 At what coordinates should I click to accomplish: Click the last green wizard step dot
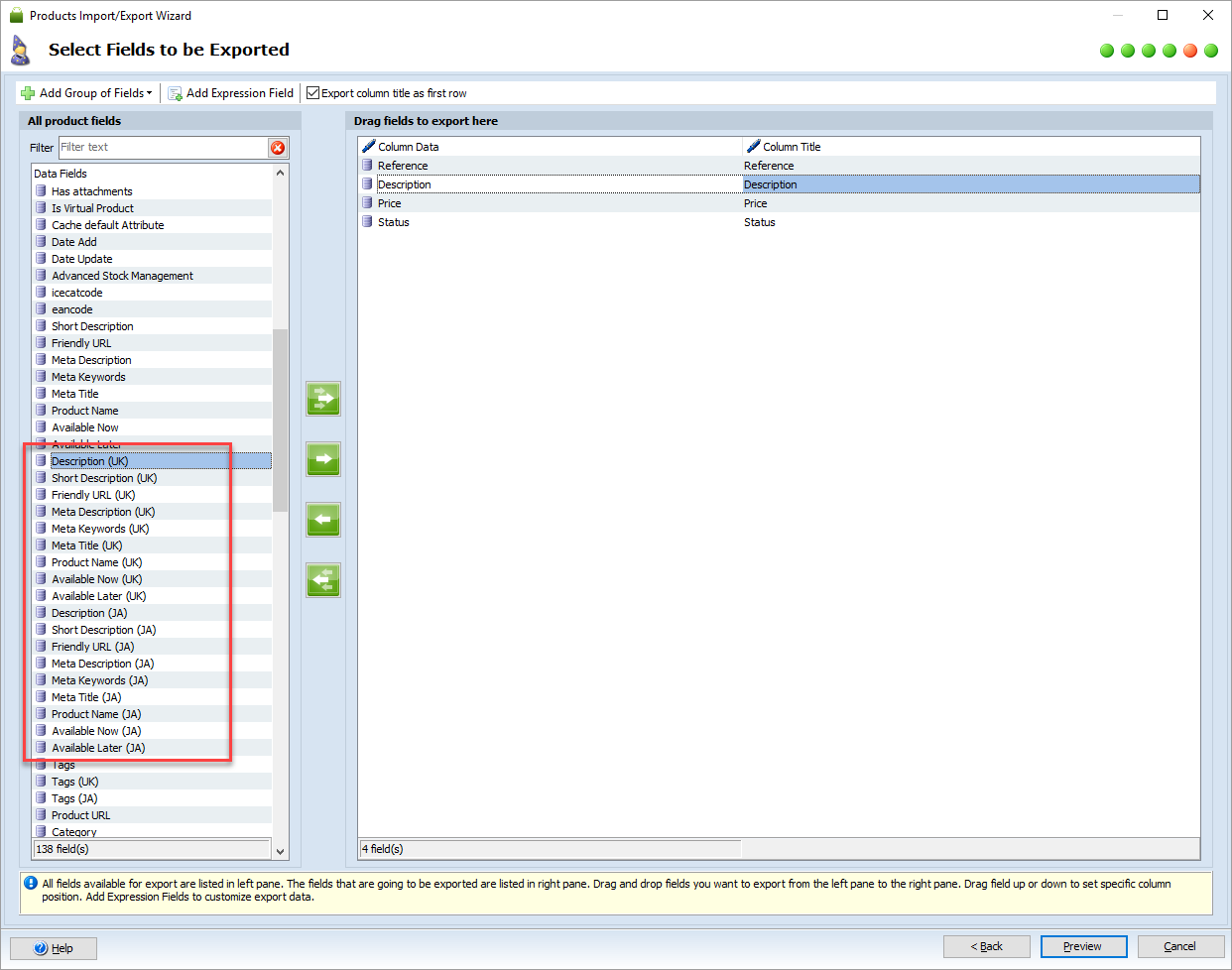(1211, 51)
